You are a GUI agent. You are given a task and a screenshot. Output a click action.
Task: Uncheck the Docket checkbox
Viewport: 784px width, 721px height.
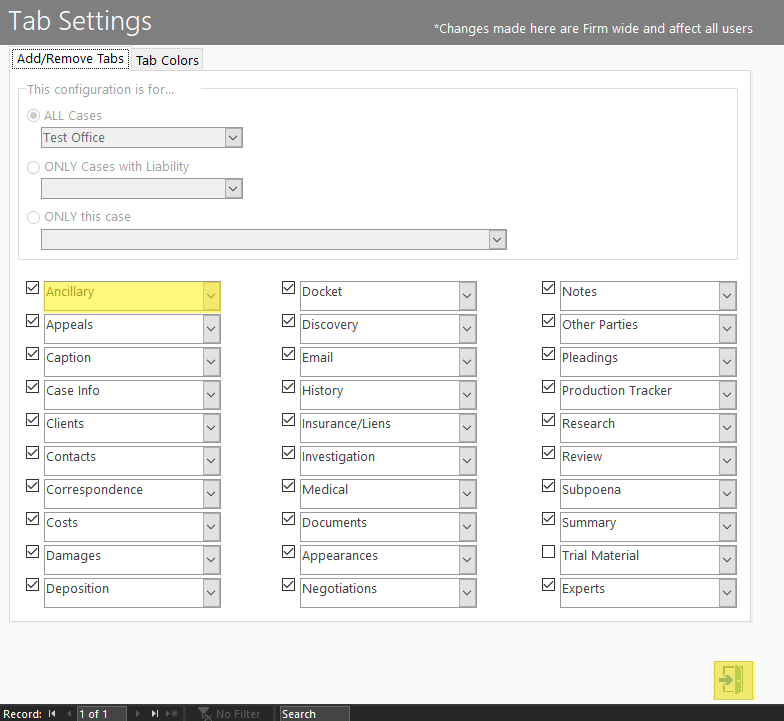click(288, 288)
